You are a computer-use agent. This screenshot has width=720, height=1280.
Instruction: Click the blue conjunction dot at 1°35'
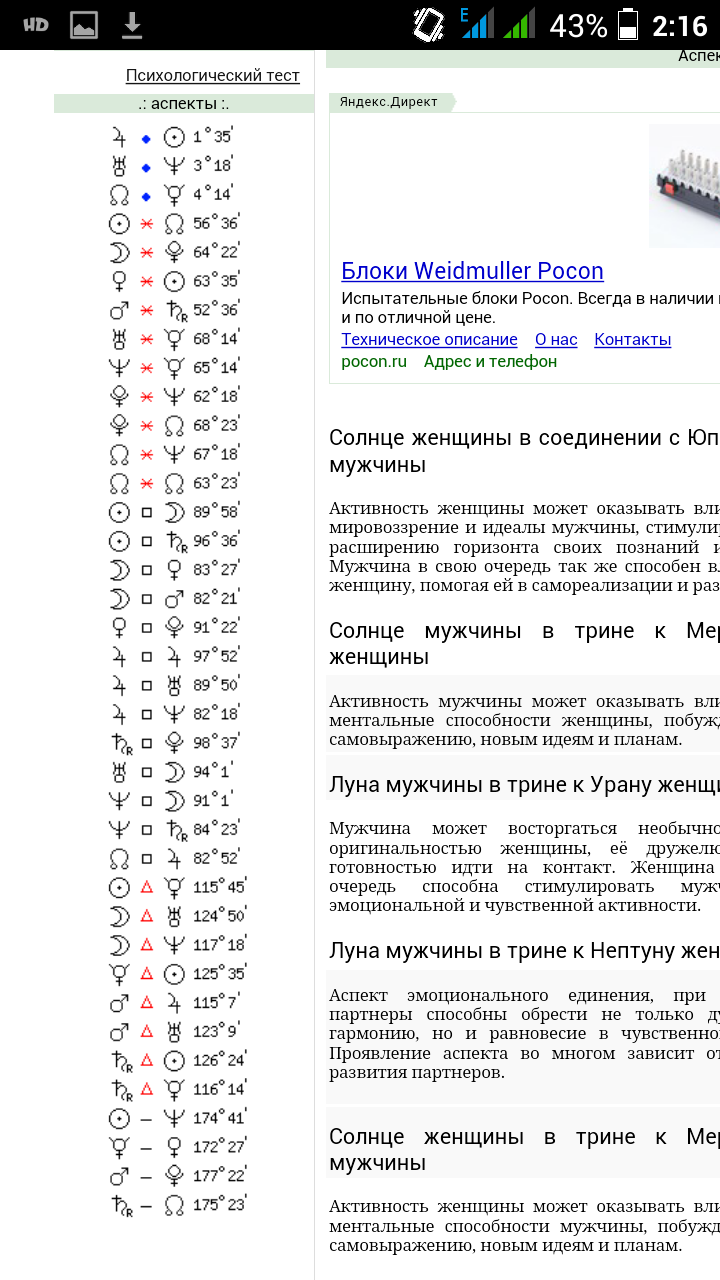[x=146, y=138]
